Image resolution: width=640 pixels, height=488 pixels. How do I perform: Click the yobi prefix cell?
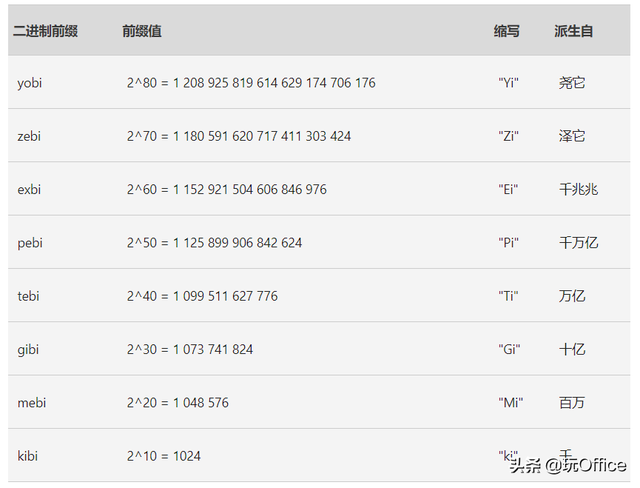(30, 83)
